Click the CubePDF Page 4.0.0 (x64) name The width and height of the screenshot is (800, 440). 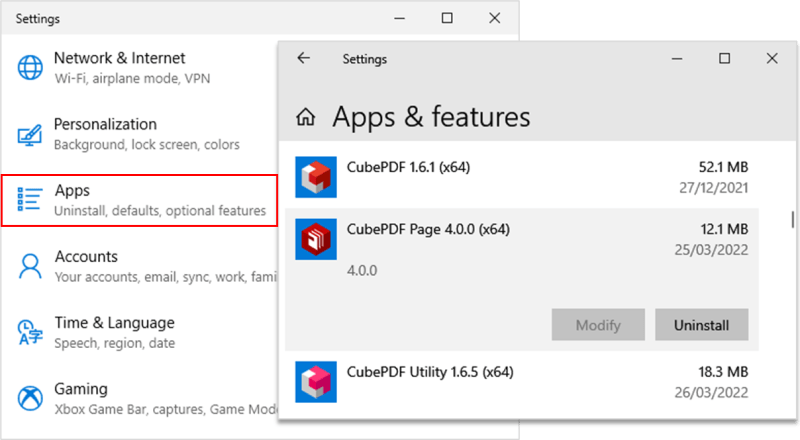coord(428,230)
